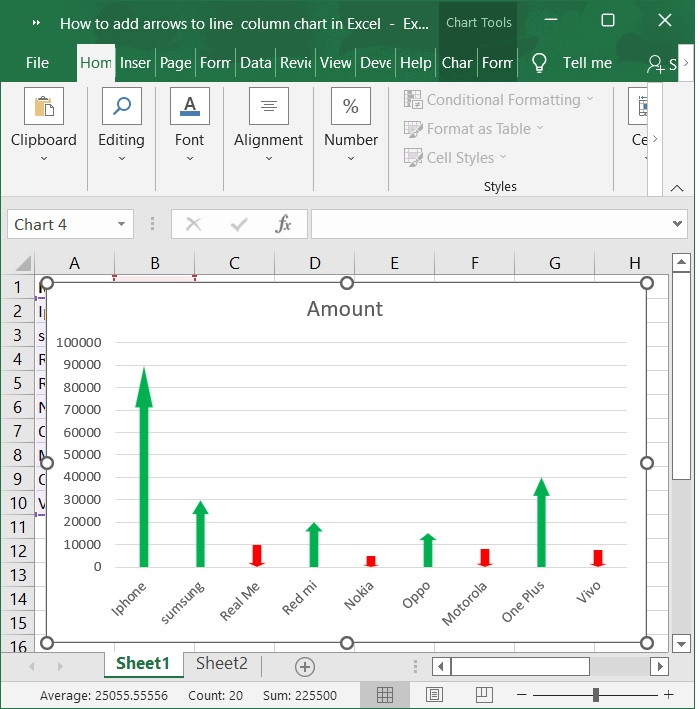The height and width of the screenshot is (709, 700).
Task: Click the zoom in plus icon
Action: [669, 695]
